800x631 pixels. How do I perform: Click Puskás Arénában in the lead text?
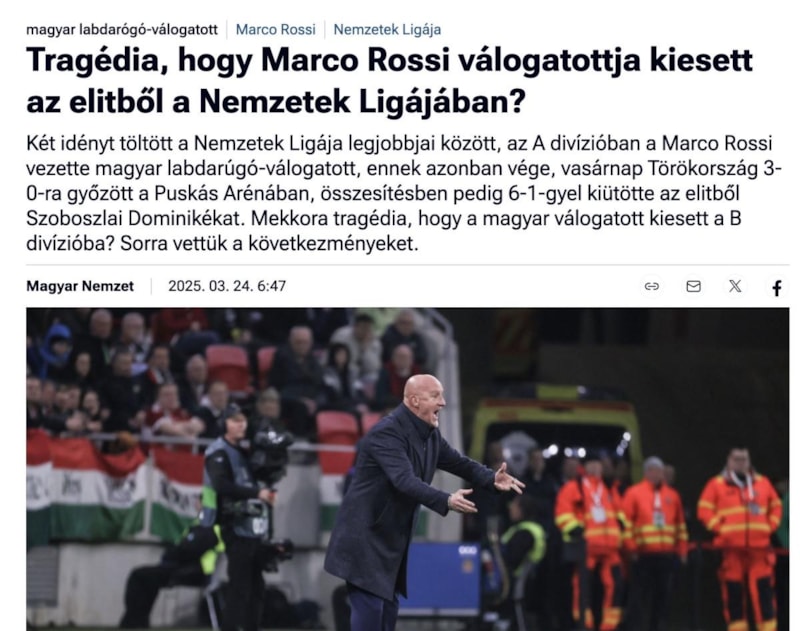pyautogui.click(x=232, y=194)
